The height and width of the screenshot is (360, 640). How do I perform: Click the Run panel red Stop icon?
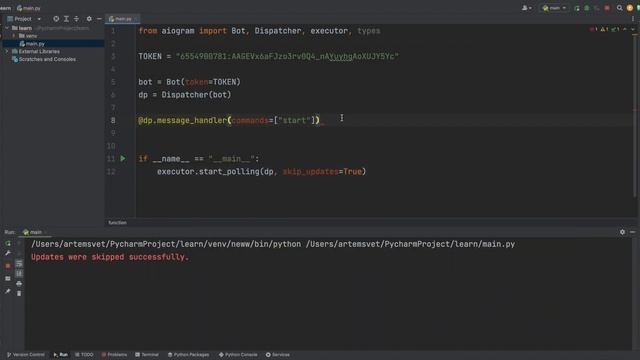(x=8, y=266)
